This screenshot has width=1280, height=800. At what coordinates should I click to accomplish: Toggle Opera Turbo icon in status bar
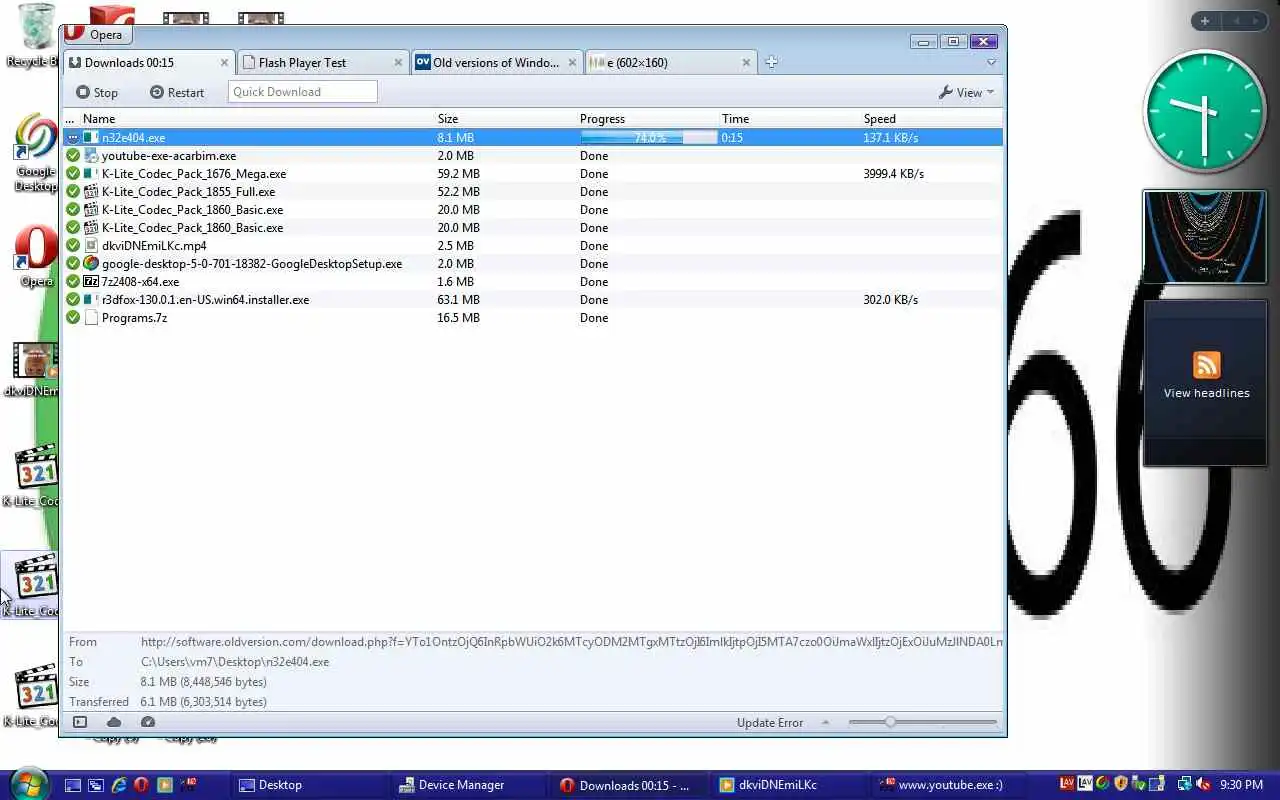click(x=148, y=722)
